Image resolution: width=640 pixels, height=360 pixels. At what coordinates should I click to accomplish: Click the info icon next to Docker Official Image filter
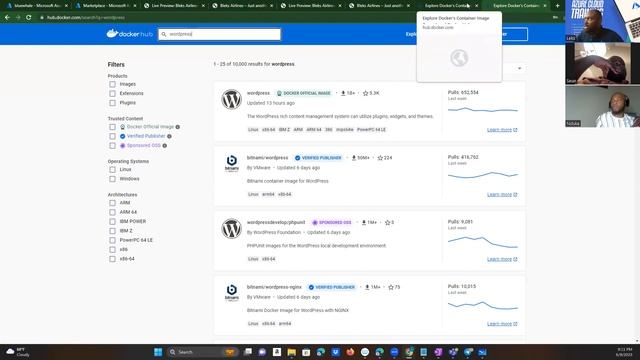point(178,127)
